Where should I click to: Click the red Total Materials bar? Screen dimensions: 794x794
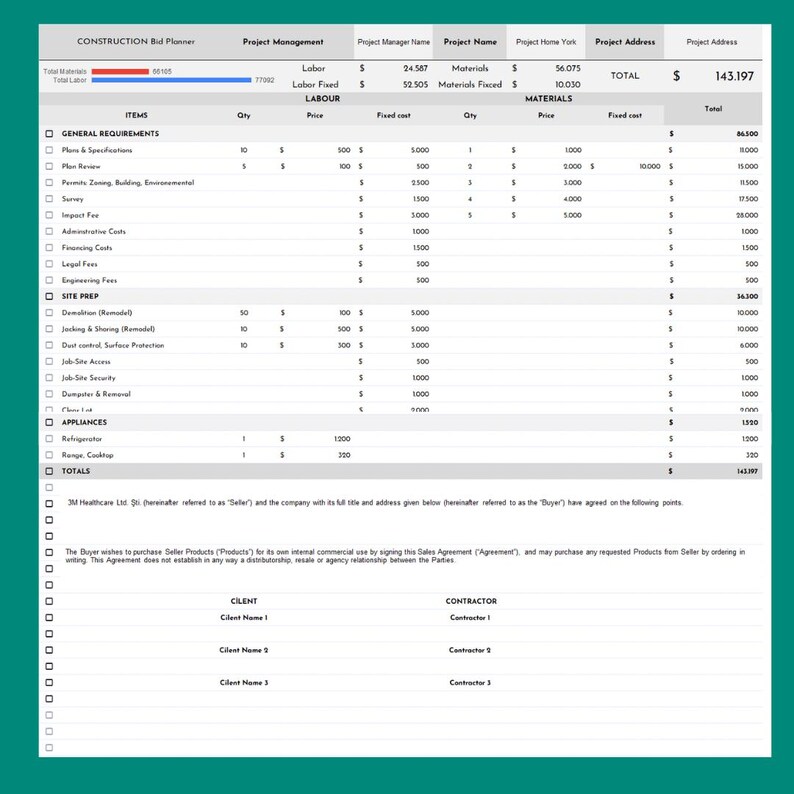(120, 71)
